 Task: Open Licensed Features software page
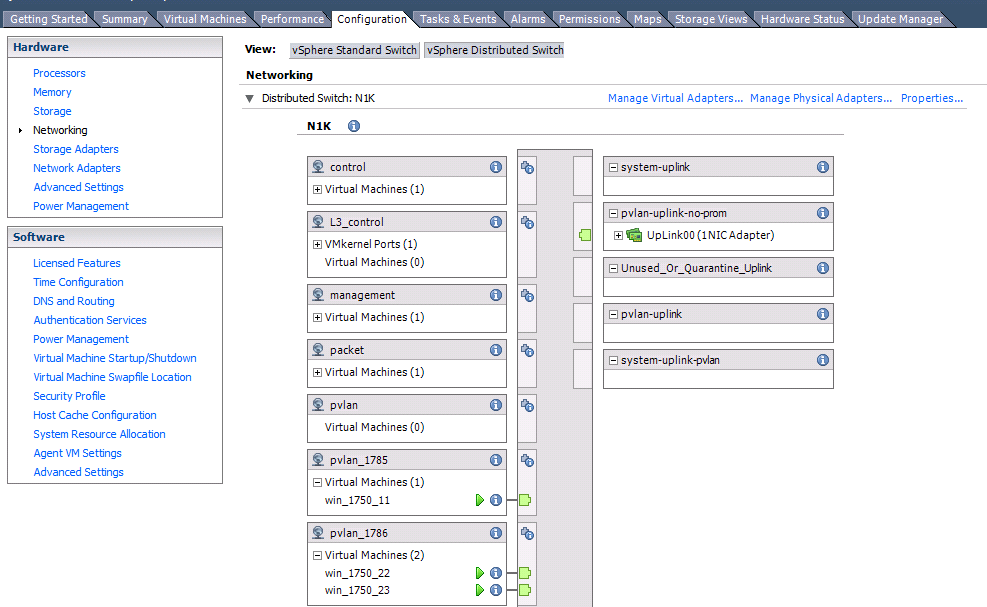[77, 263]
